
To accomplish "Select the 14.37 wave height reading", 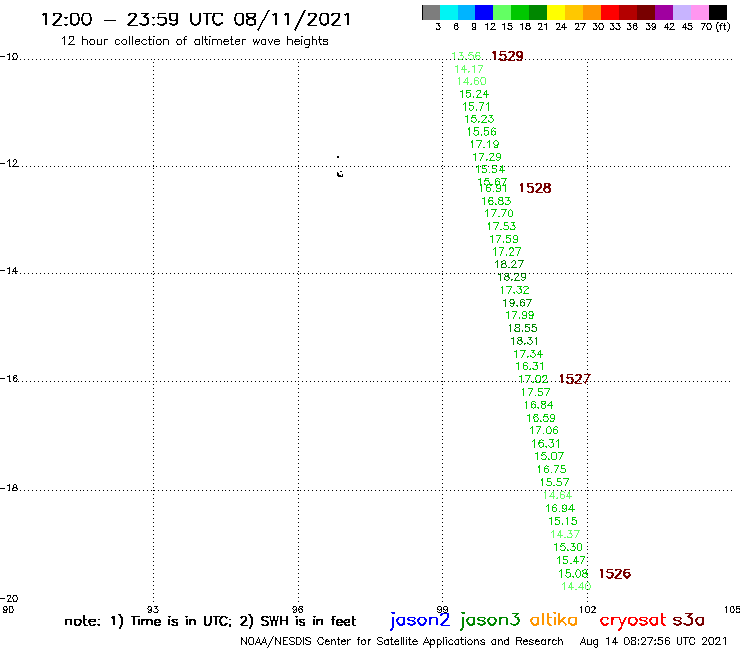I will [x=565, y=534].
